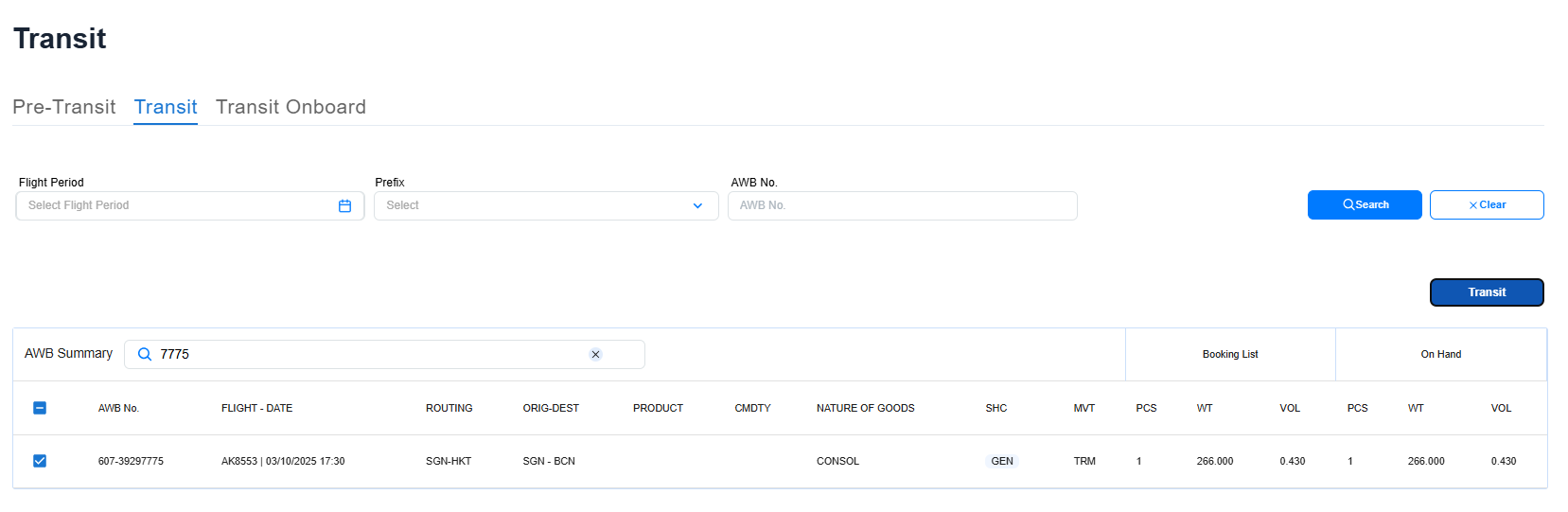Open the Prefix Select combo box
This screenshot has width=1568, height=512.
click(535, 206)
